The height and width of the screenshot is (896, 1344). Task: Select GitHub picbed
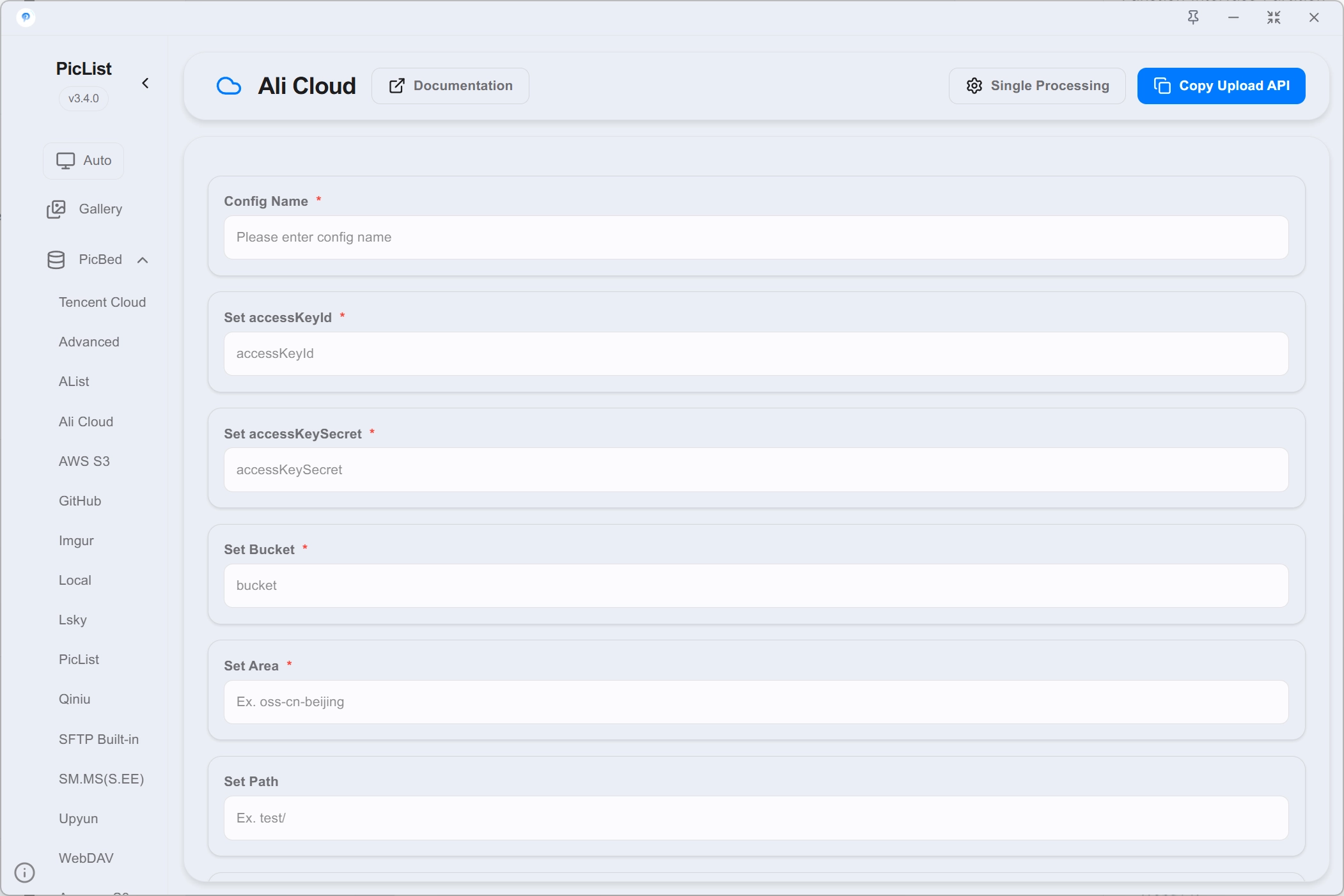(80, 501)
